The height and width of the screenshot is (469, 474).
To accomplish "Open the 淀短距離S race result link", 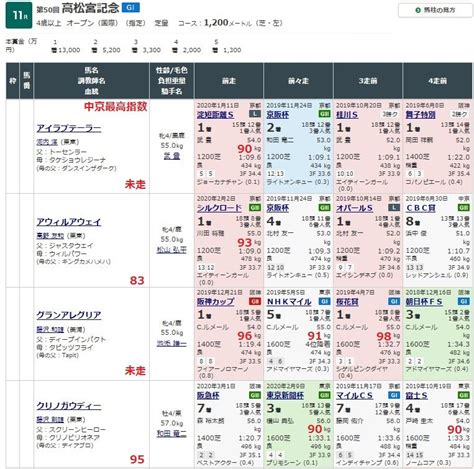I will [x=215, y=115].
